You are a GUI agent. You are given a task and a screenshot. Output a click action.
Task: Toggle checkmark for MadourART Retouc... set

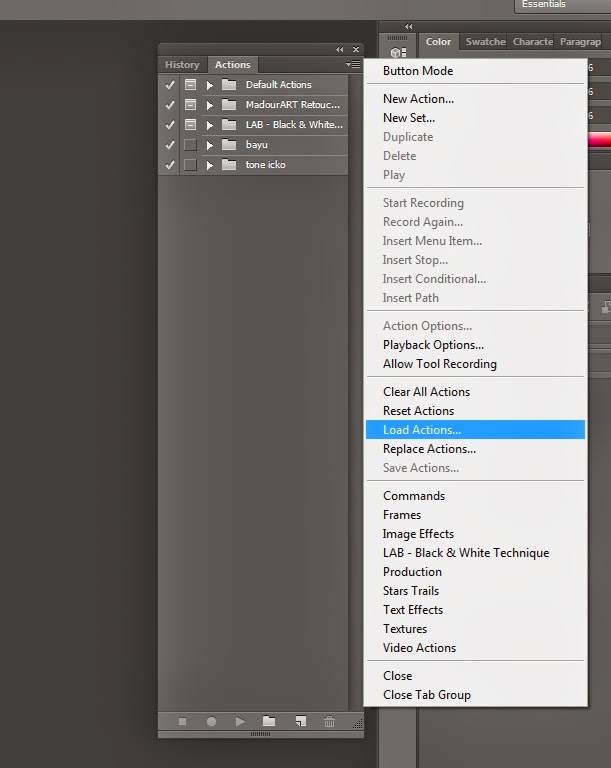click(x=170, y=105)
